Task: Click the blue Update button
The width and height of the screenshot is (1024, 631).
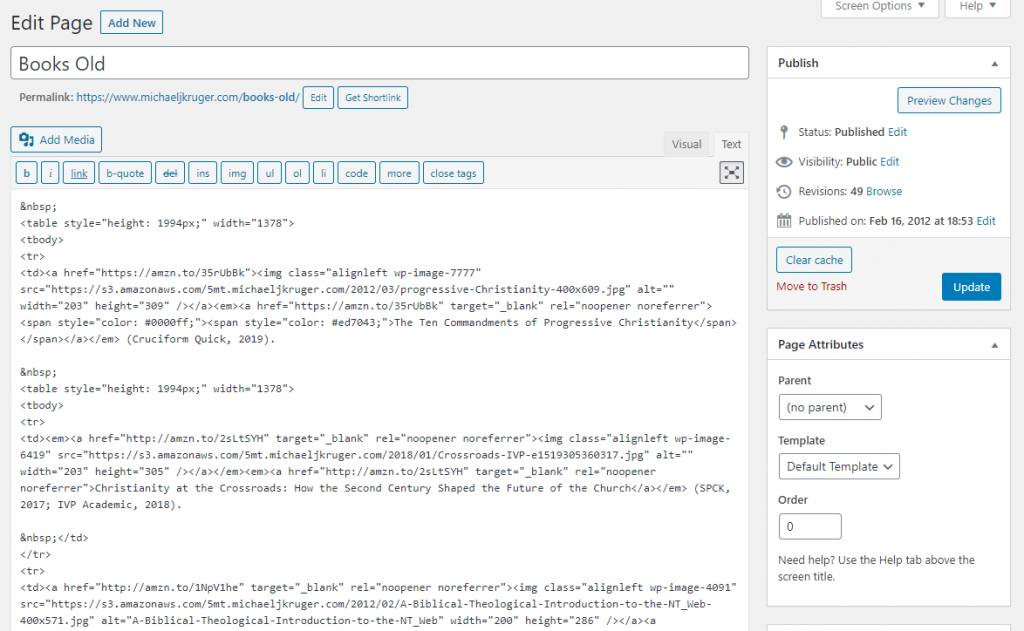Action: [971, 287]
